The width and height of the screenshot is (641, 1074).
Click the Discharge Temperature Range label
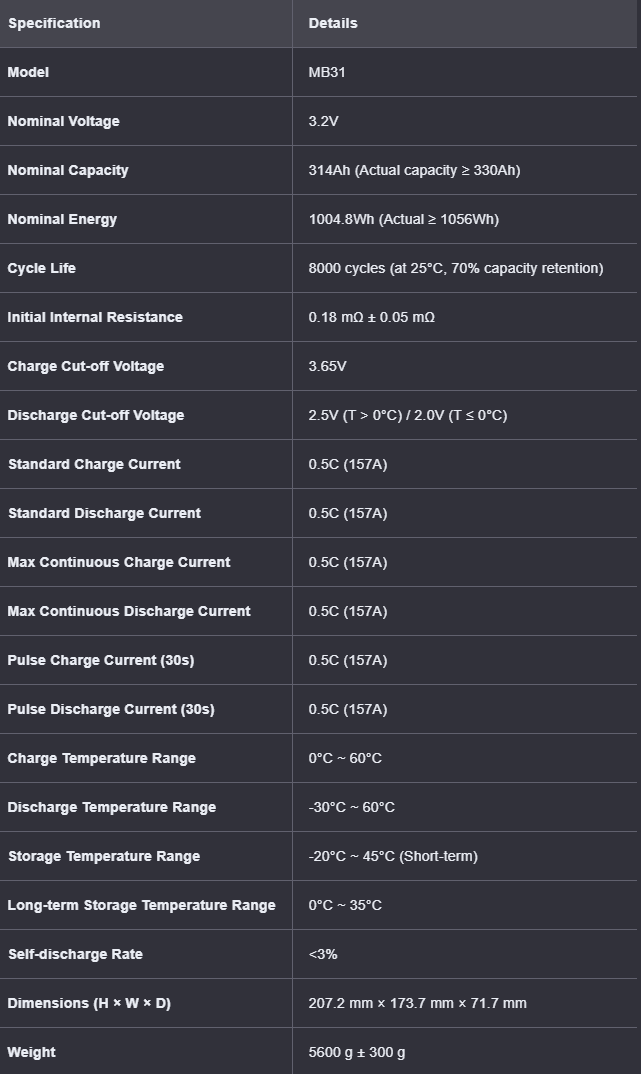tap(112, 807)
